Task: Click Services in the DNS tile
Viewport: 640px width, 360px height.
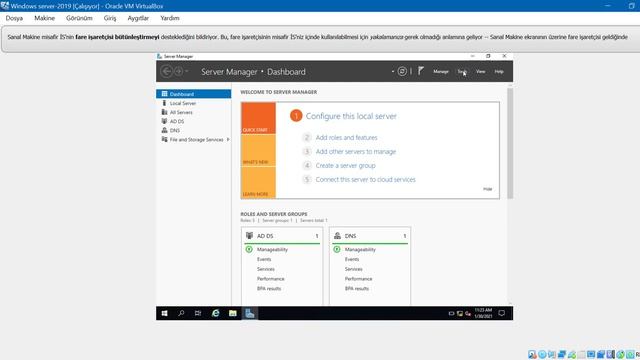Action: click(x=353, y=269)
